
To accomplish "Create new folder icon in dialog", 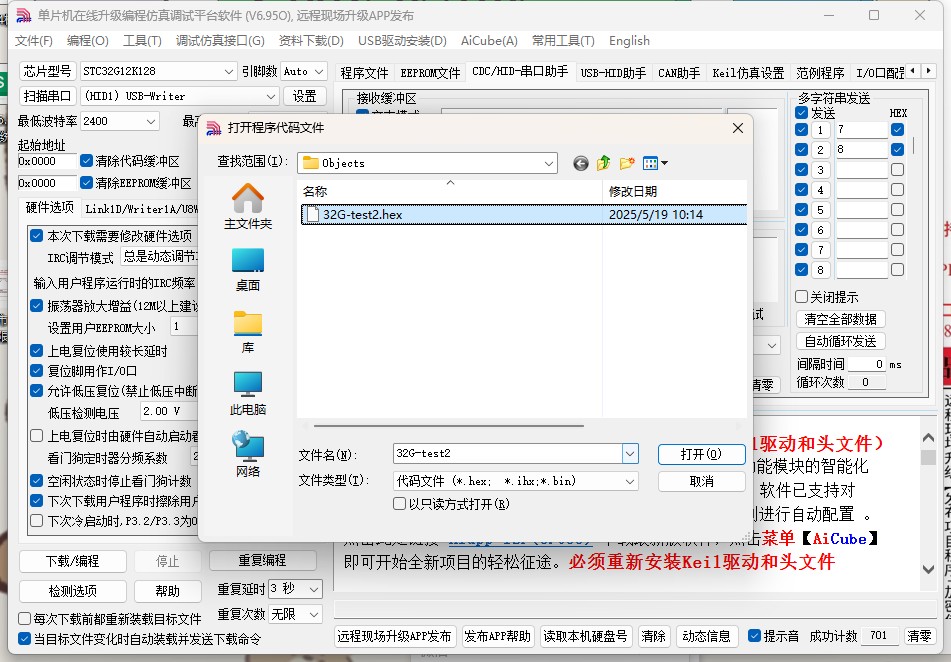I will pos(627,163).
